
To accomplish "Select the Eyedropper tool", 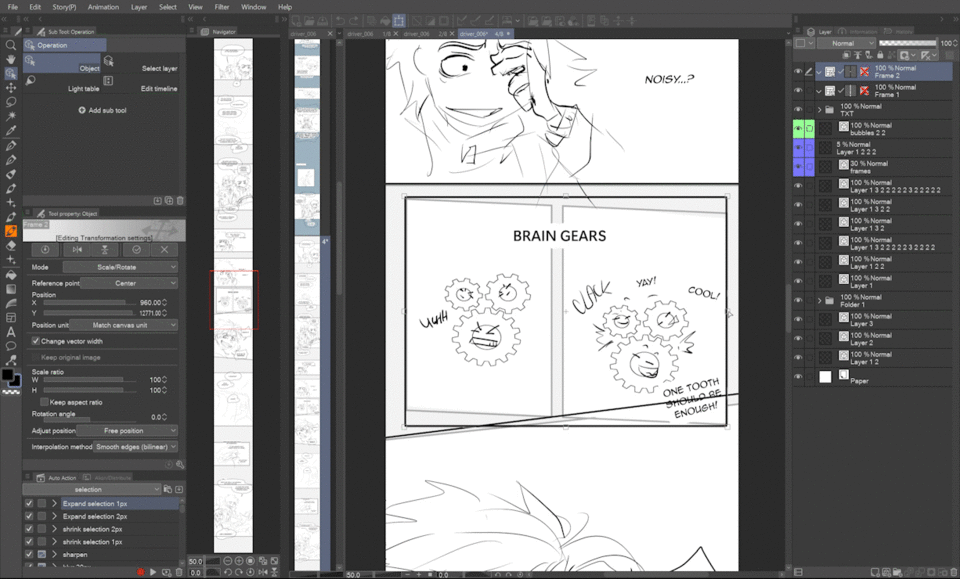I will [10, 130].
